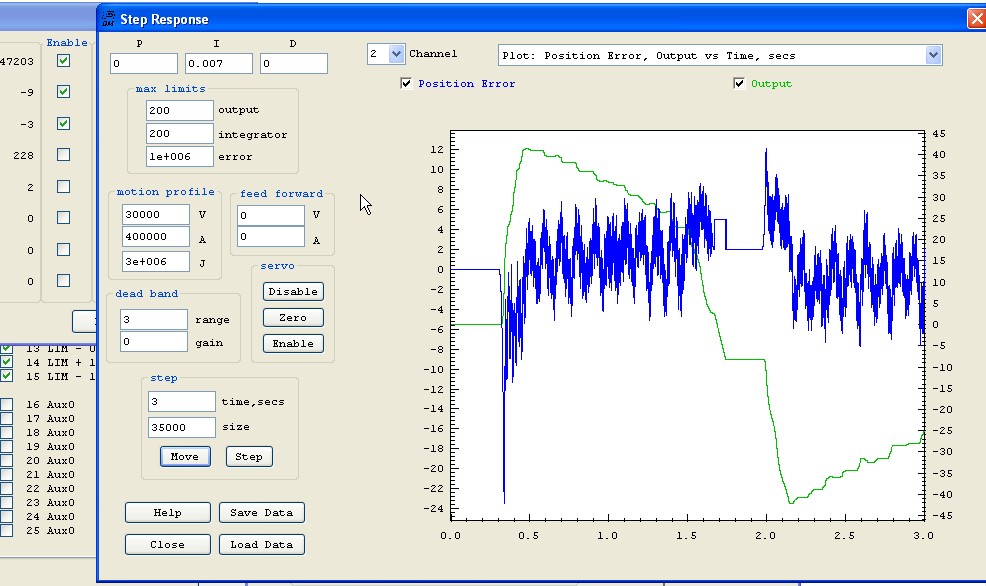Open the Channel number dropdown

(x=395, y=54)
